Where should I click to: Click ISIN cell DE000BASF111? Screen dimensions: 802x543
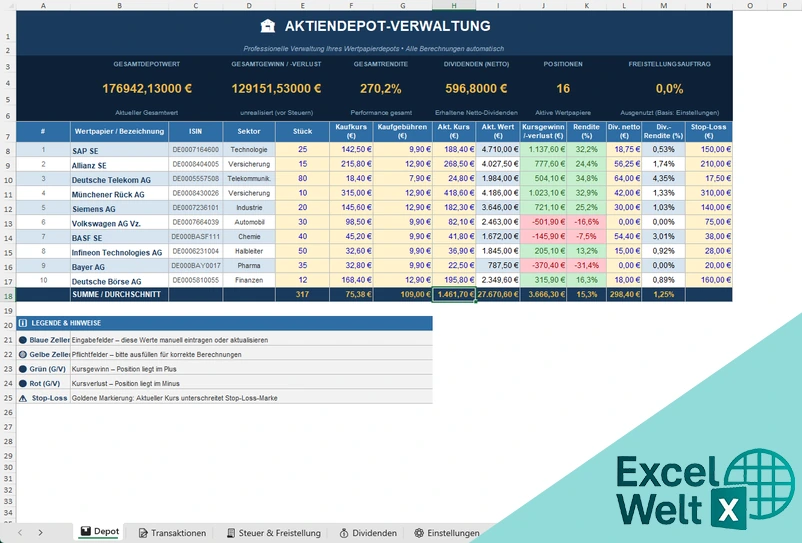coord(195,237)
